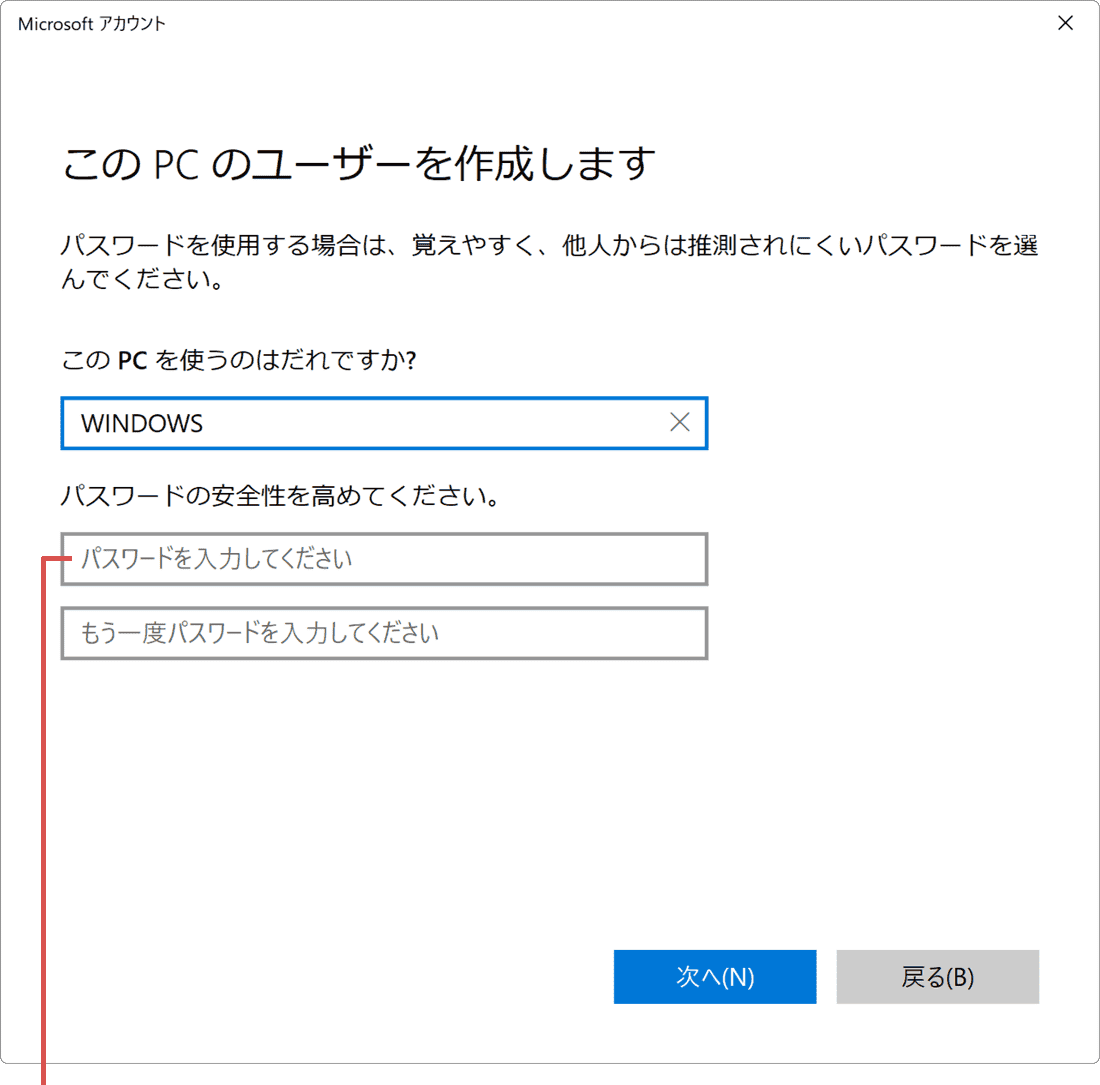The image size is (1100, 1085).
Task: Focus the もう一度パスワードを入力してください field
Action: [x=384, y=633]
